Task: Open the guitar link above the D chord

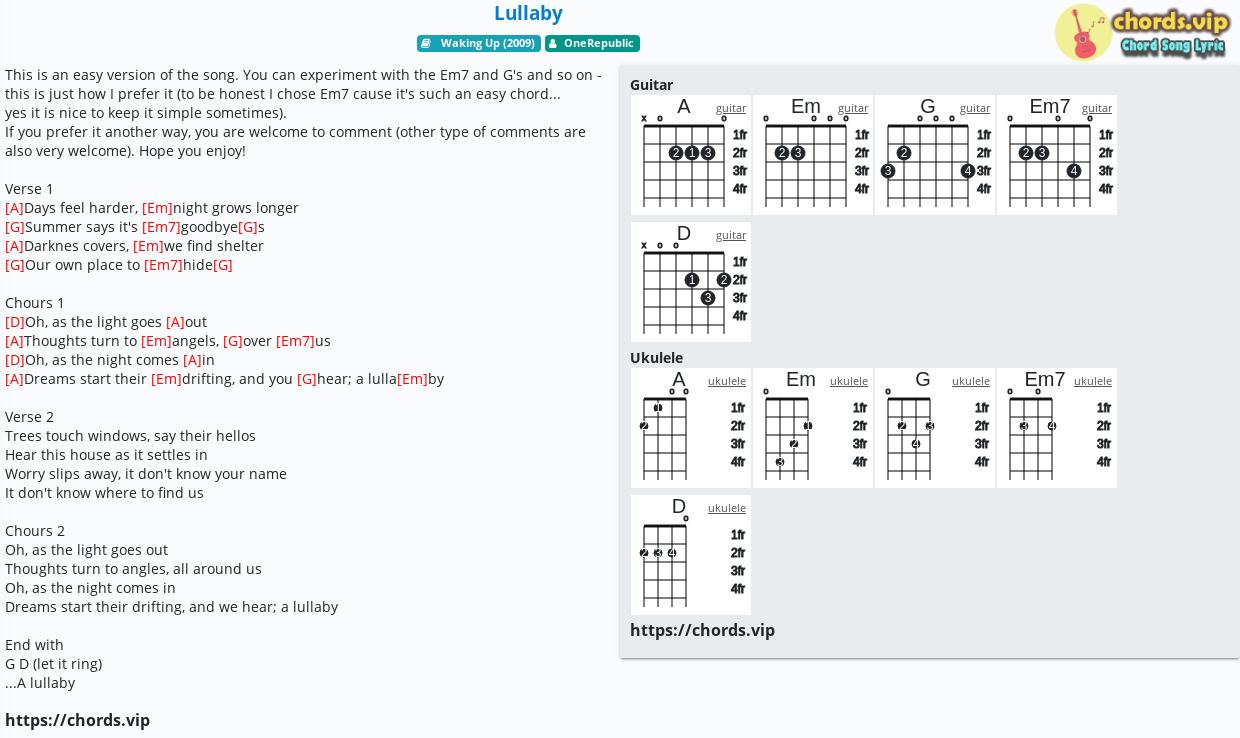Action: (x=731, y=235)
